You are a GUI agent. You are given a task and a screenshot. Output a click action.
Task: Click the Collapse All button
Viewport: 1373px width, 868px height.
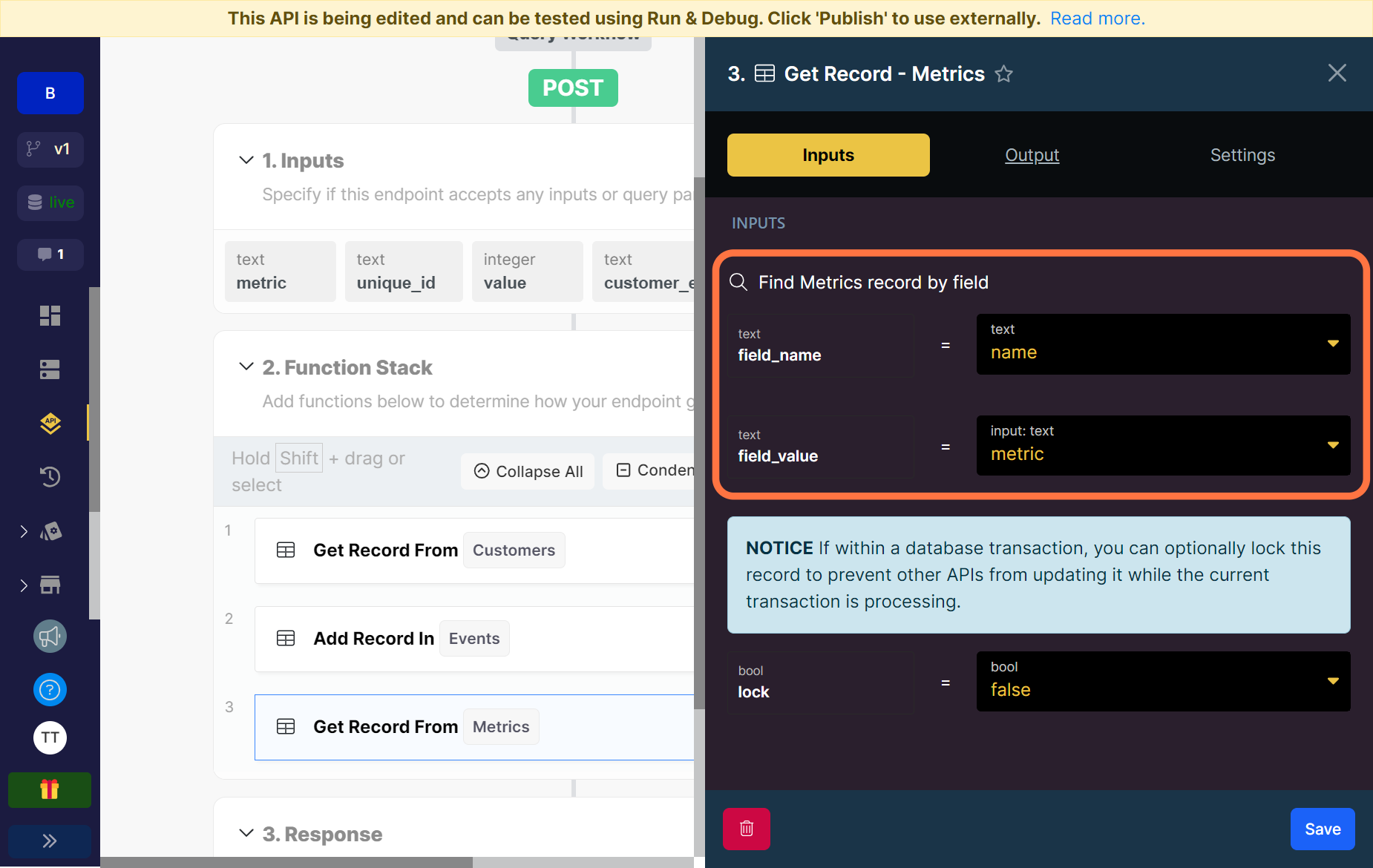[528, 471]
